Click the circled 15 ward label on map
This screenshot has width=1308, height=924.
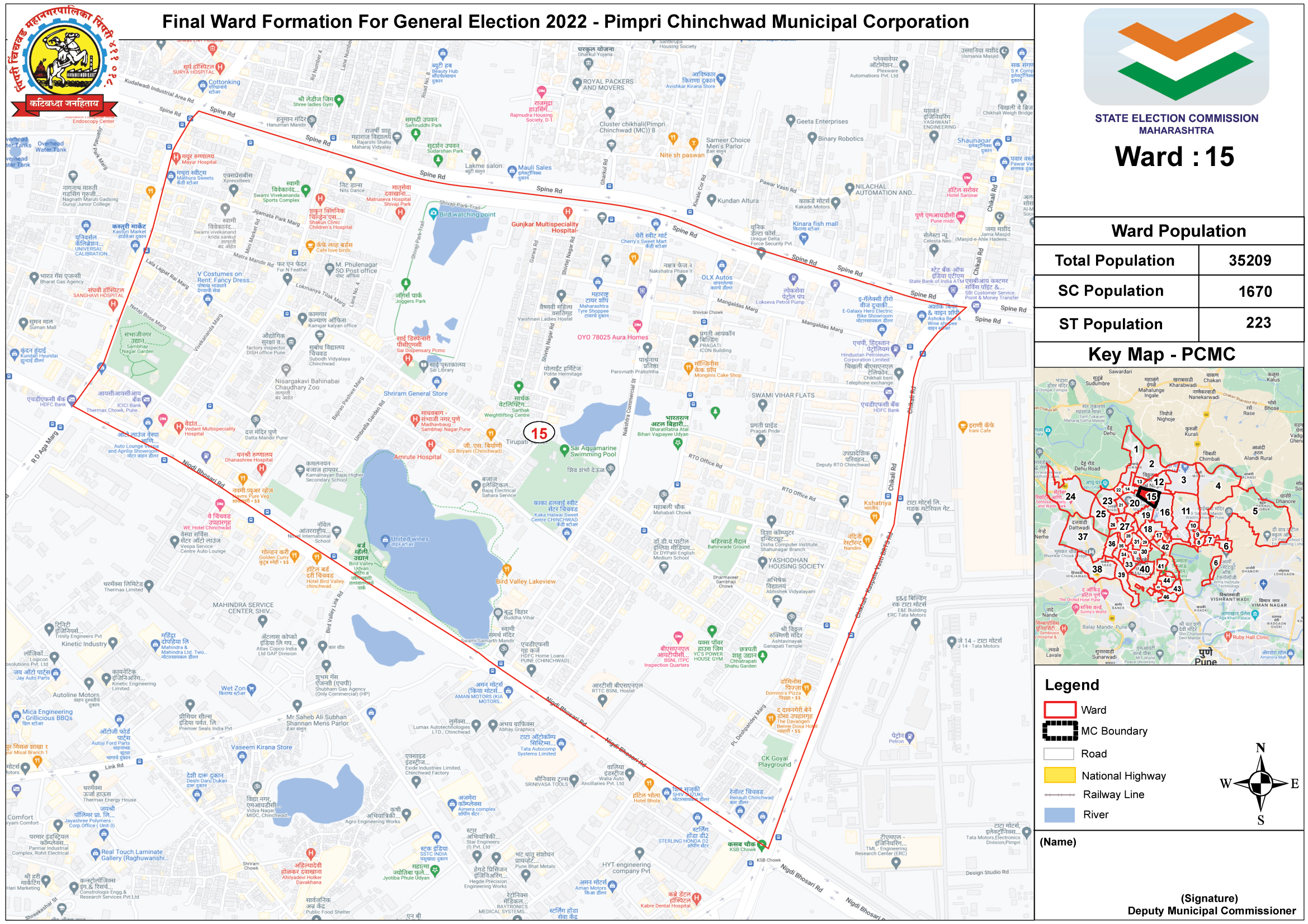click(x=539, y=433)
